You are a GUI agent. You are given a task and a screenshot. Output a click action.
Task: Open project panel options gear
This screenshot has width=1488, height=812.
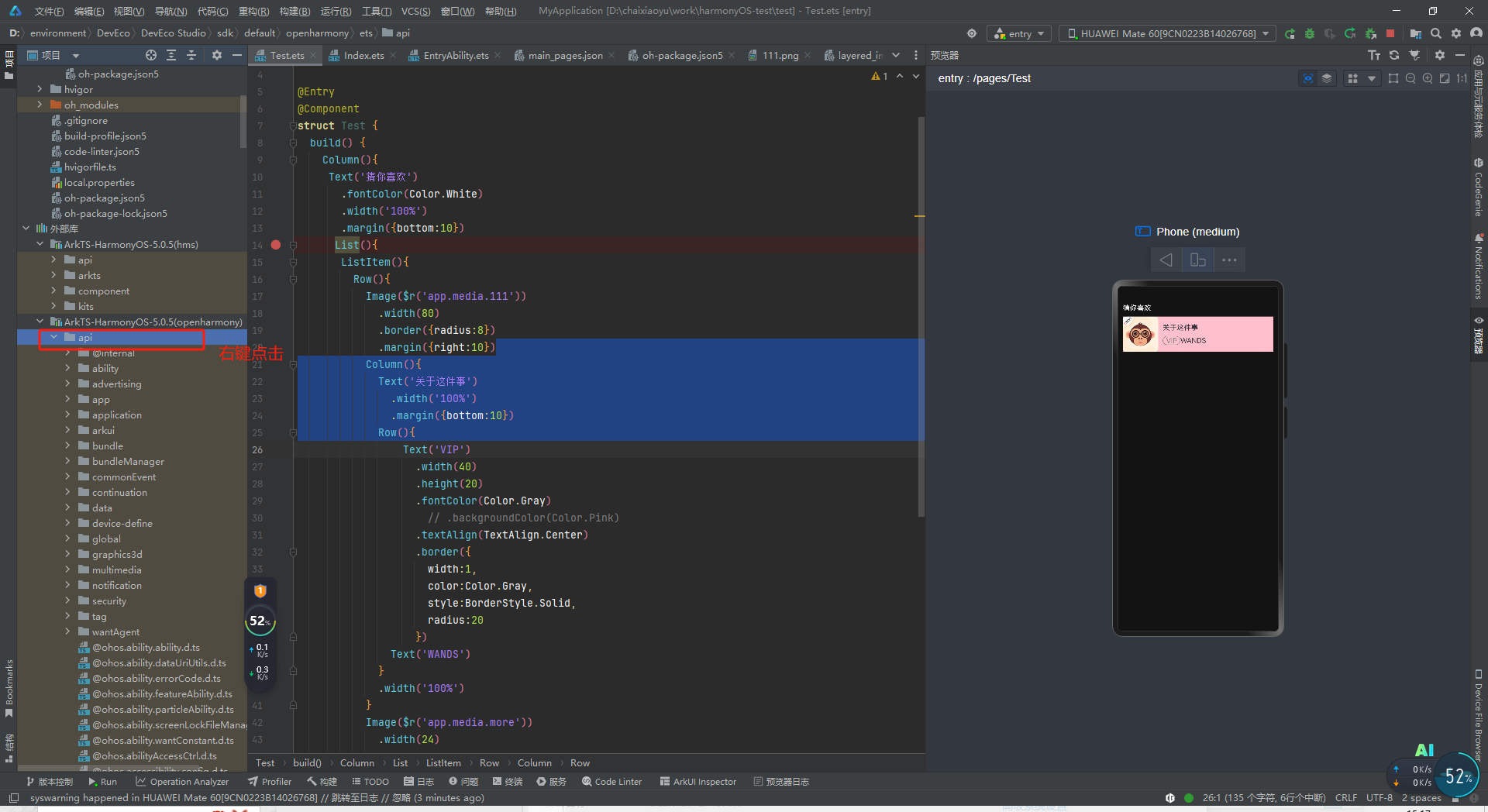217,55
